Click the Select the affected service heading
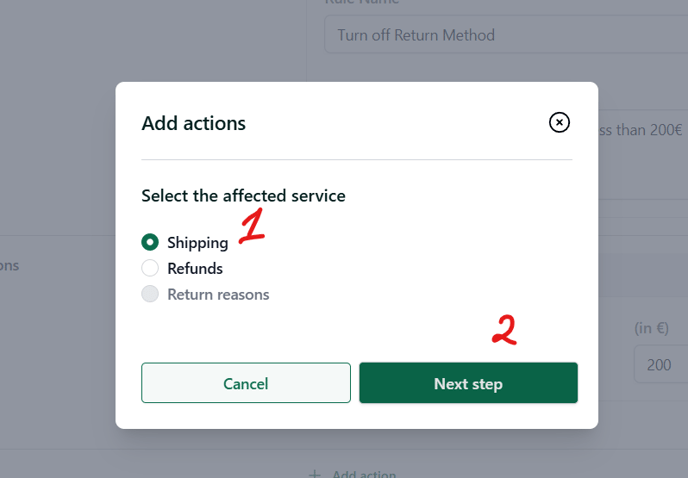 (x=243, y=196)
